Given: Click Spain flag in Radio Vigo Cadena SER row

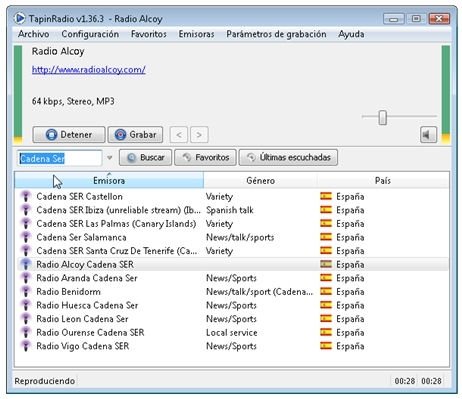Looking at the screenshot, I should (x=326, y=346).
